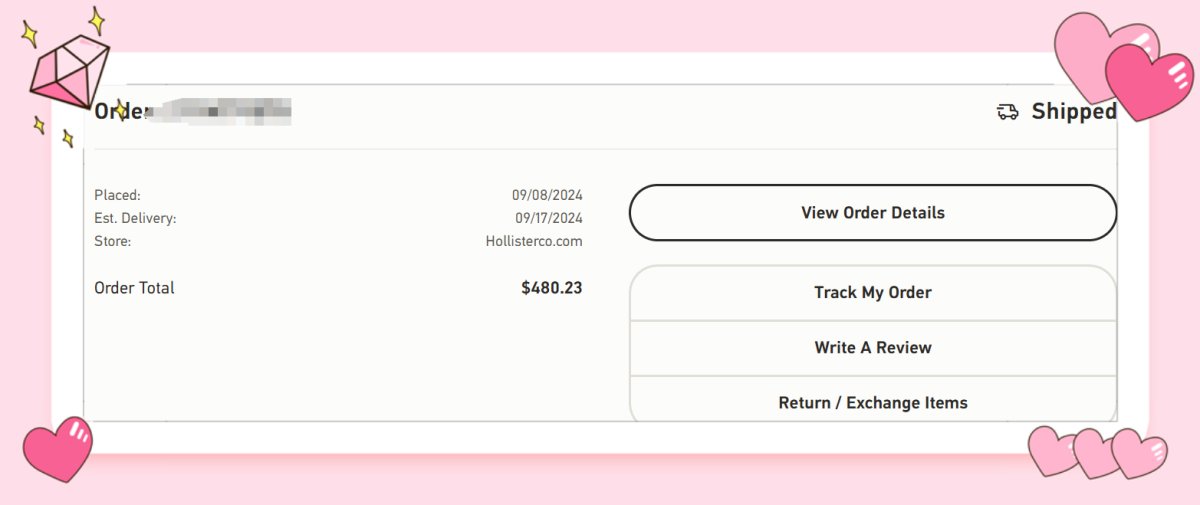Viewport: 1200px width, 505px height.
Task: Click the cluster of three light pink hearts
Action: 1098,452
